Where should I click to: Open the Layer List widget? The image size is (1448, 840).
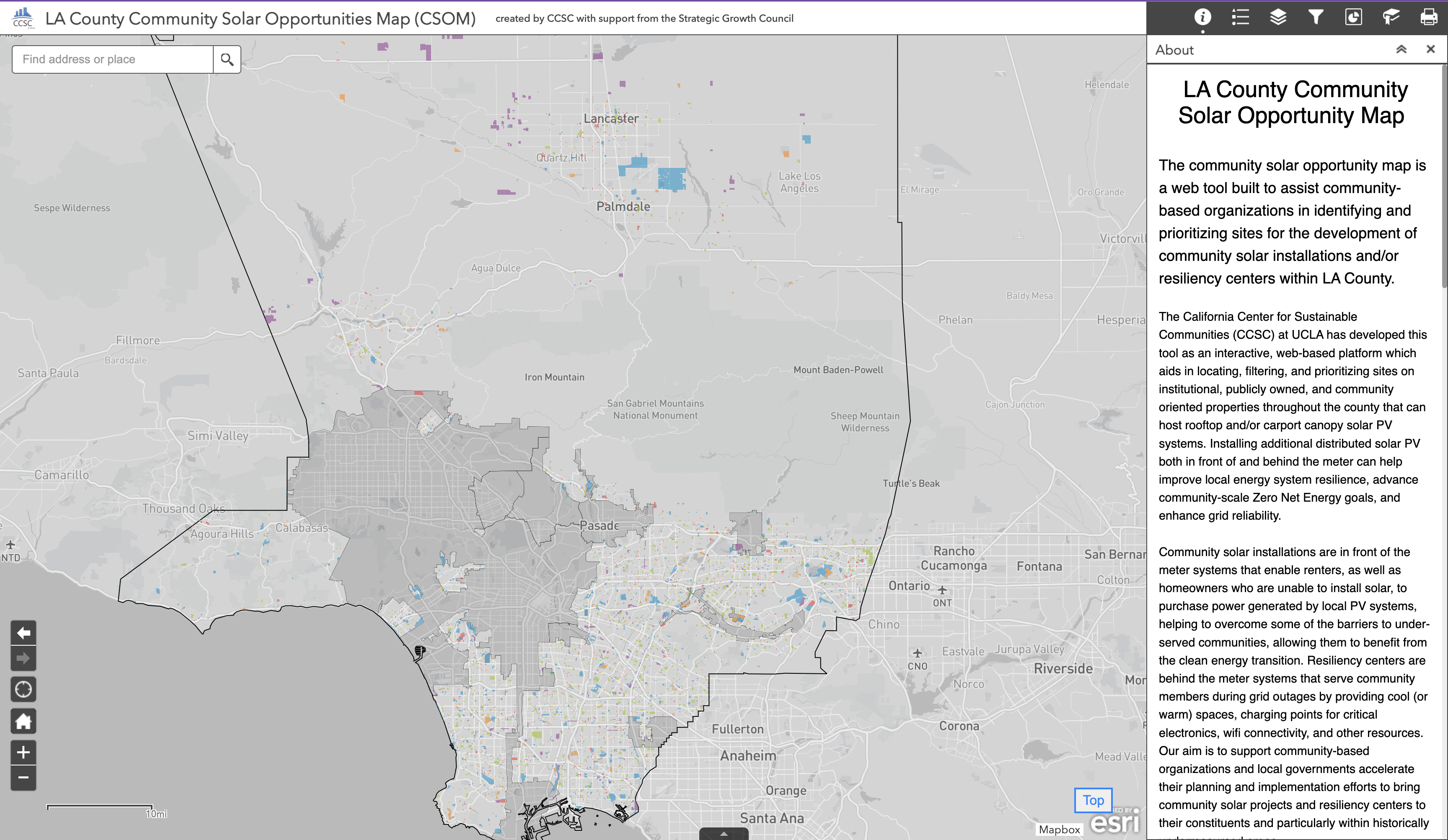pyautogui.click(x=1278, y=17)
